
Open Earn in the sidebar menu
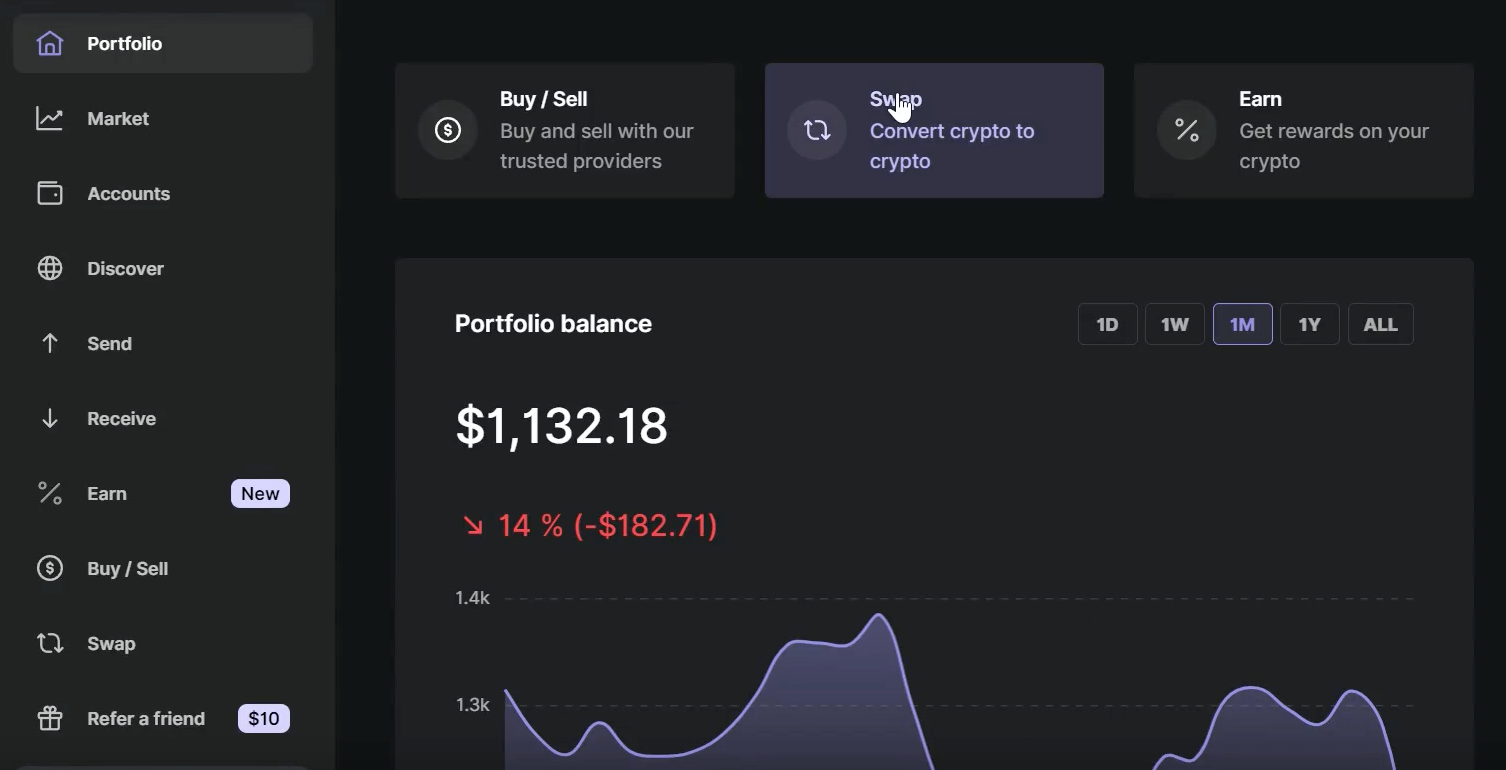click(107, 494)
